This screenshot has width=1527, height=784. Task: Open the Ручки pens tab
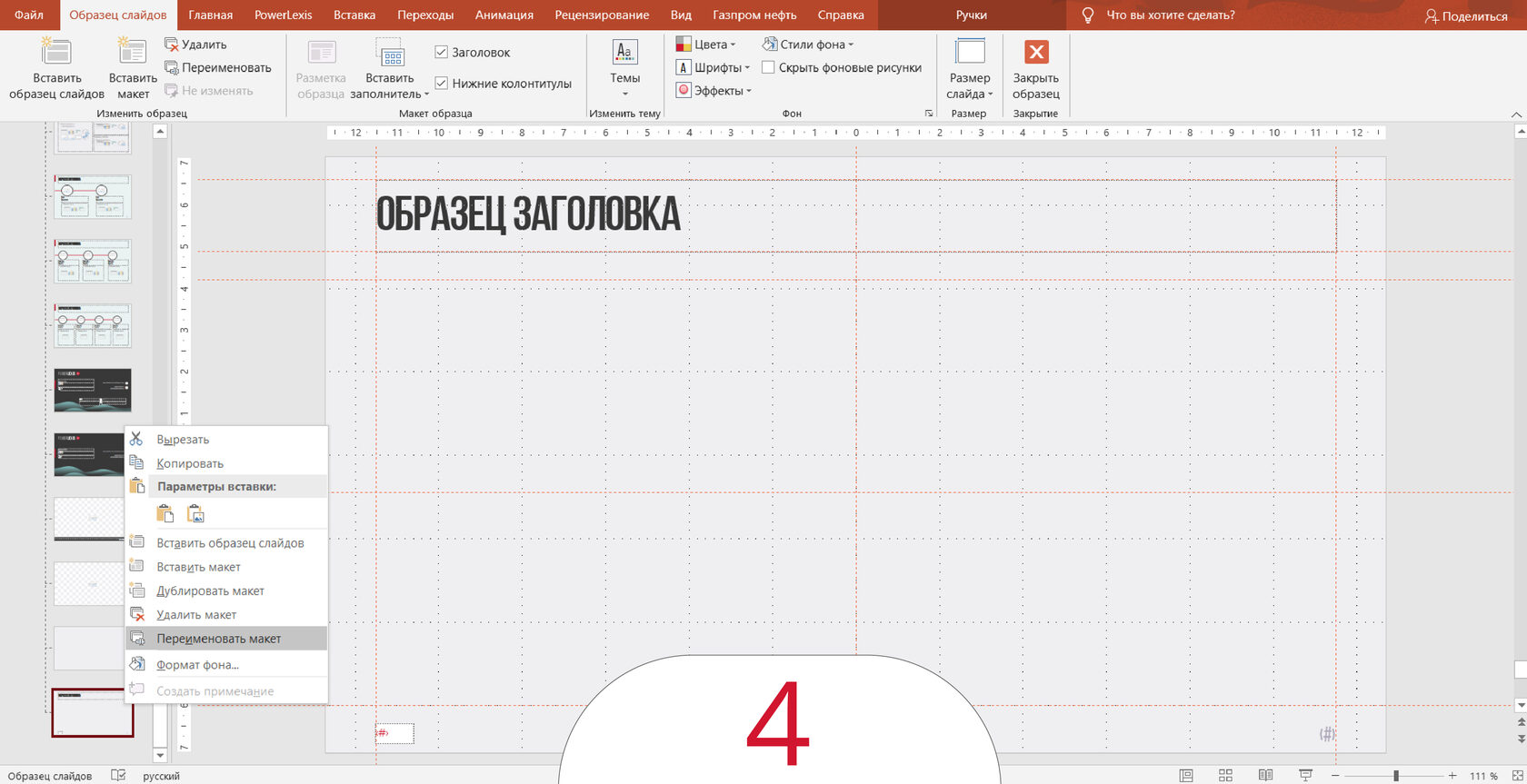(972, 15)
